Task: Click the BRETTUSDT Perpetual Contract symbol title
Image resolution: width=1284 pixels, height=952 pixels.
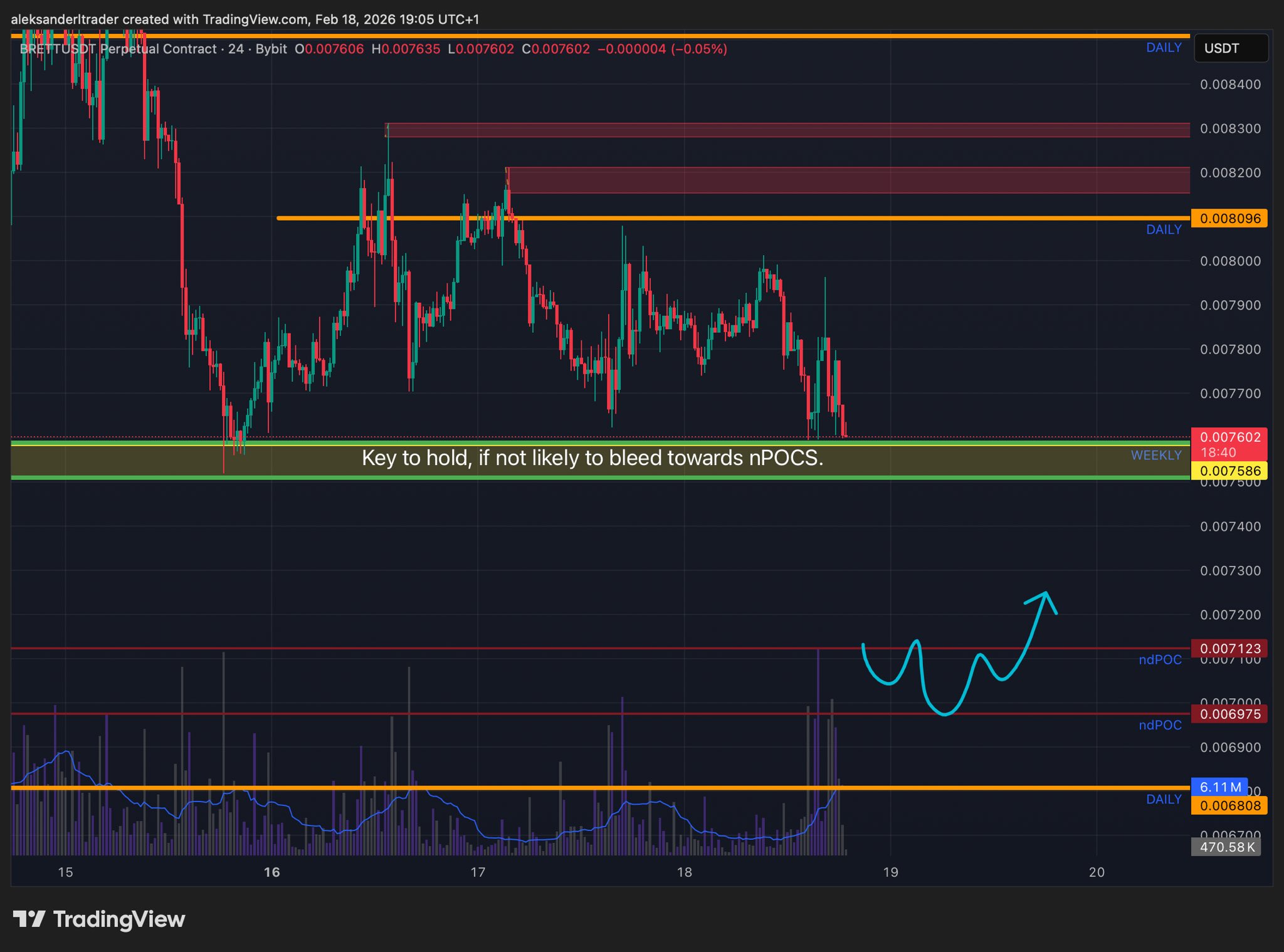Action: click(118, 49)
